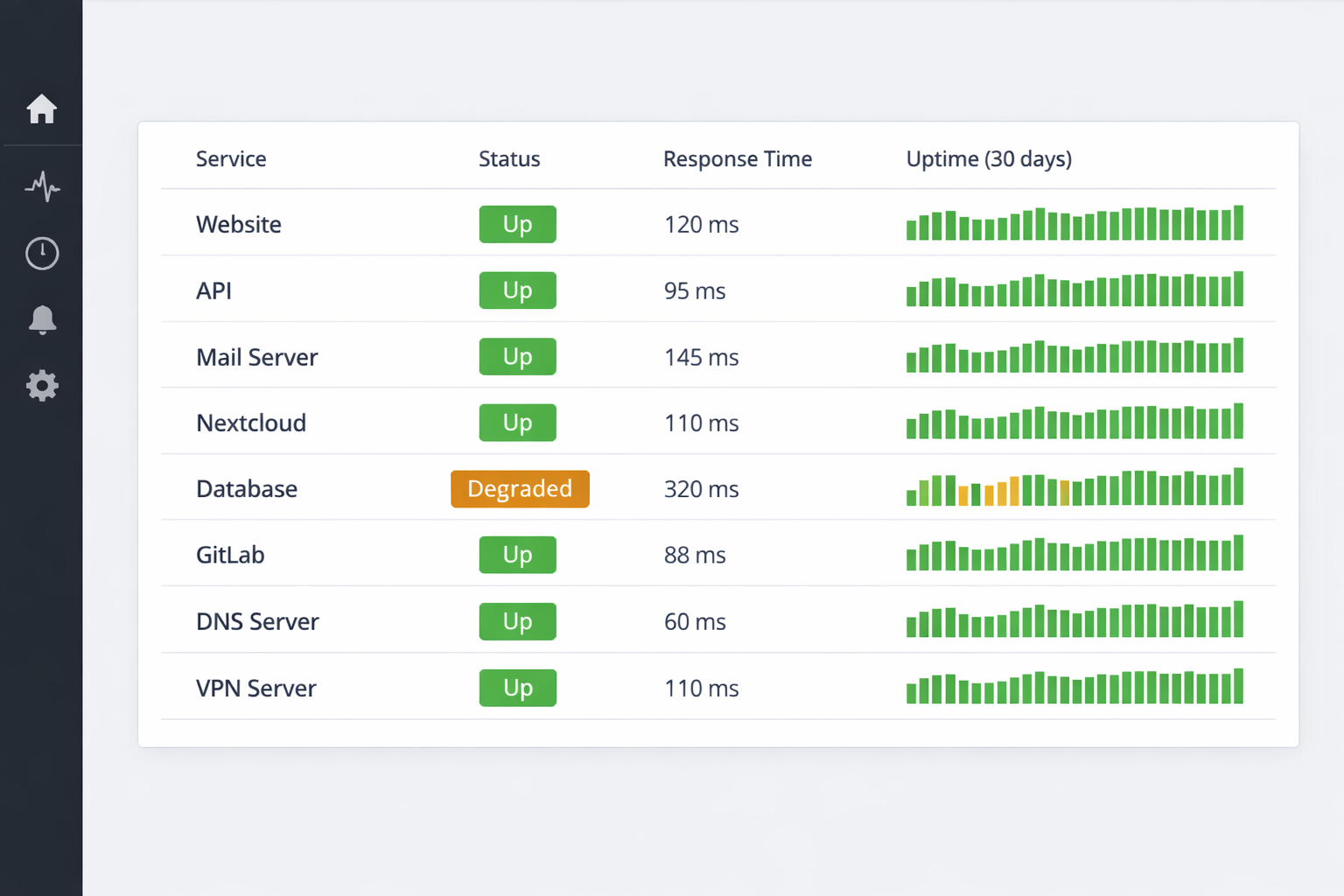Sort by the Status column header

coord(509,159)
